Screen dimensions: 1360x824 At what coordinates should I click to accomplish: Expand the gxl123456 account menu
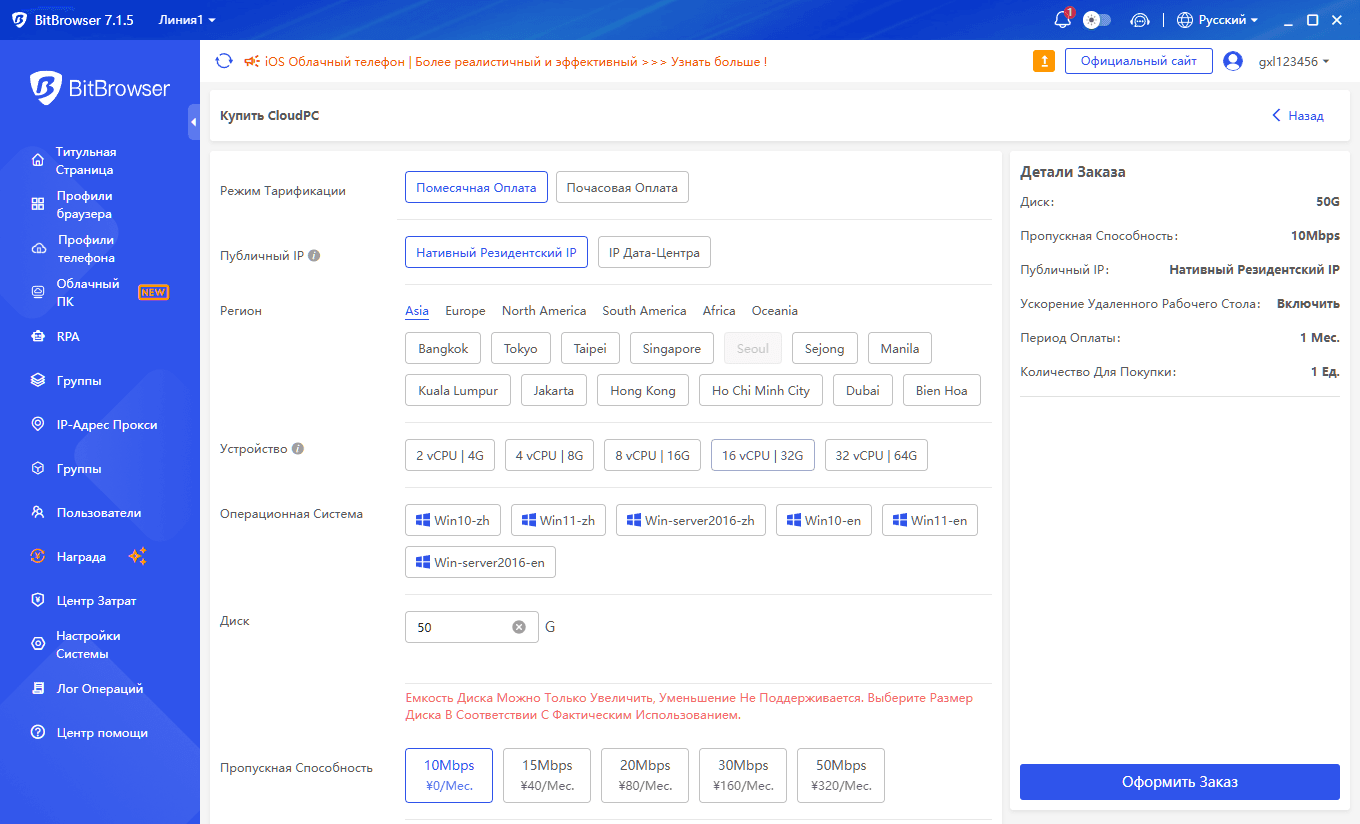1293,61
